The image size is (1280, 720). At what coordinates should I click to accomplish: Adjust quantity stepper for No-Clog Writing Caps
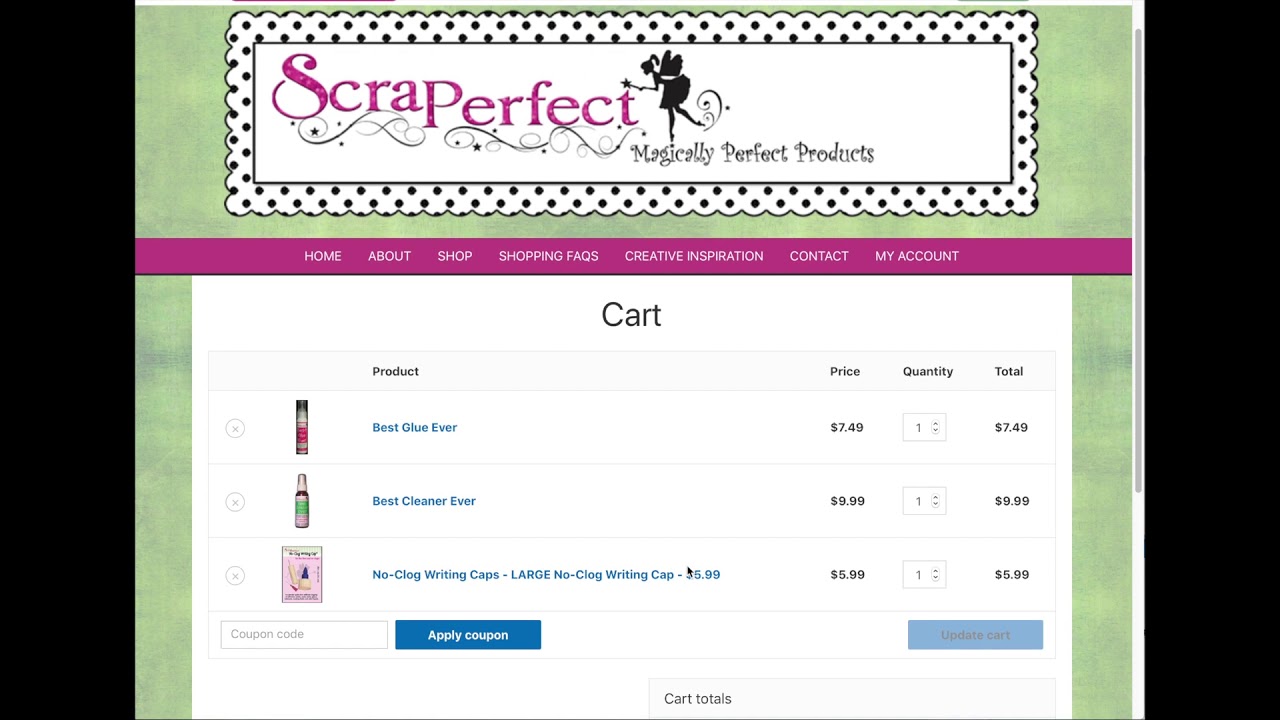936,574
